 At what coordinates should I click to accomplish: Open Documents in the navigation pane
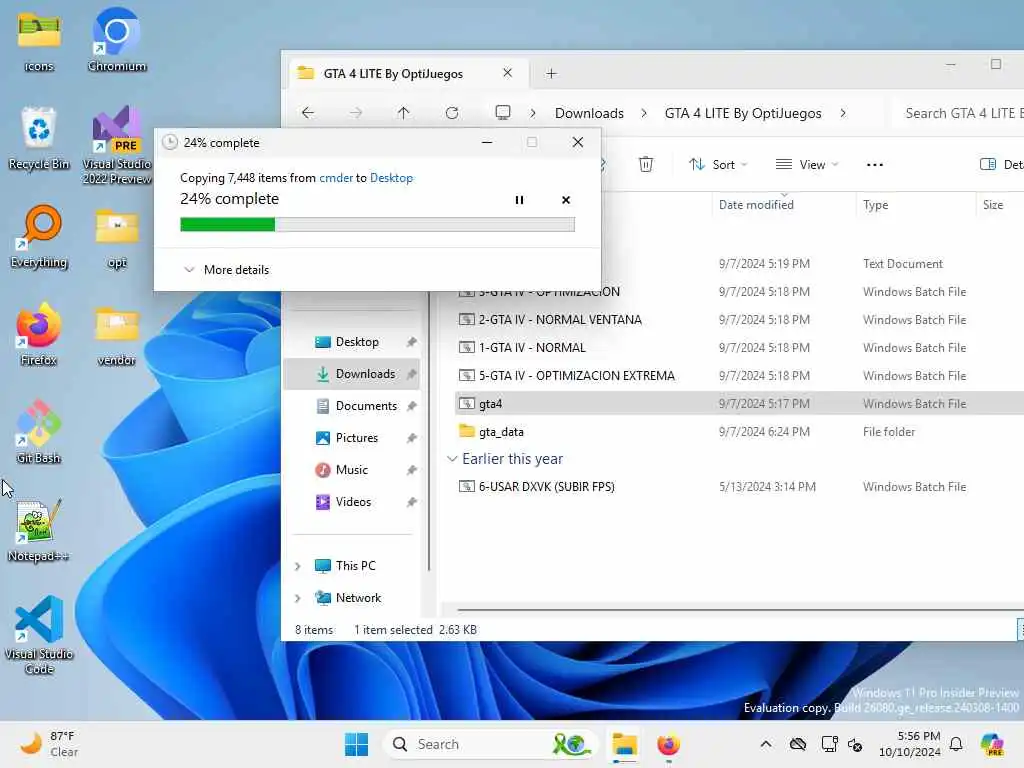[353, 406]
